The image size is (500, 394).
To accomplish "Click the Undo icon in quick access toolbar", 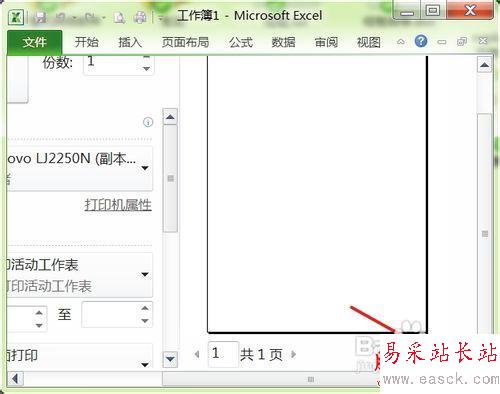I will point(60,17).
